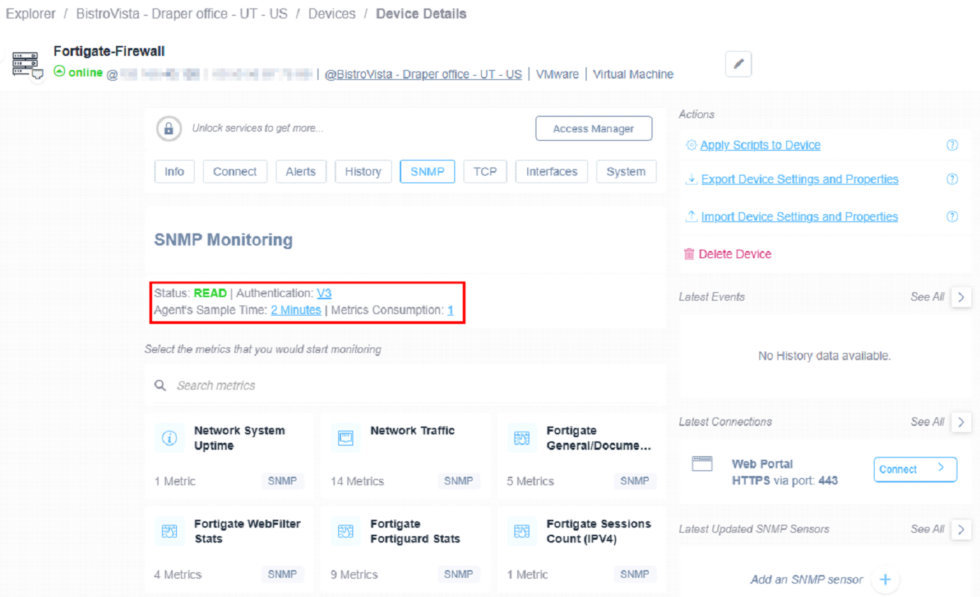Switch to the Connect tab
This screenshot has height=597, width=980.
tap(235, 171)
